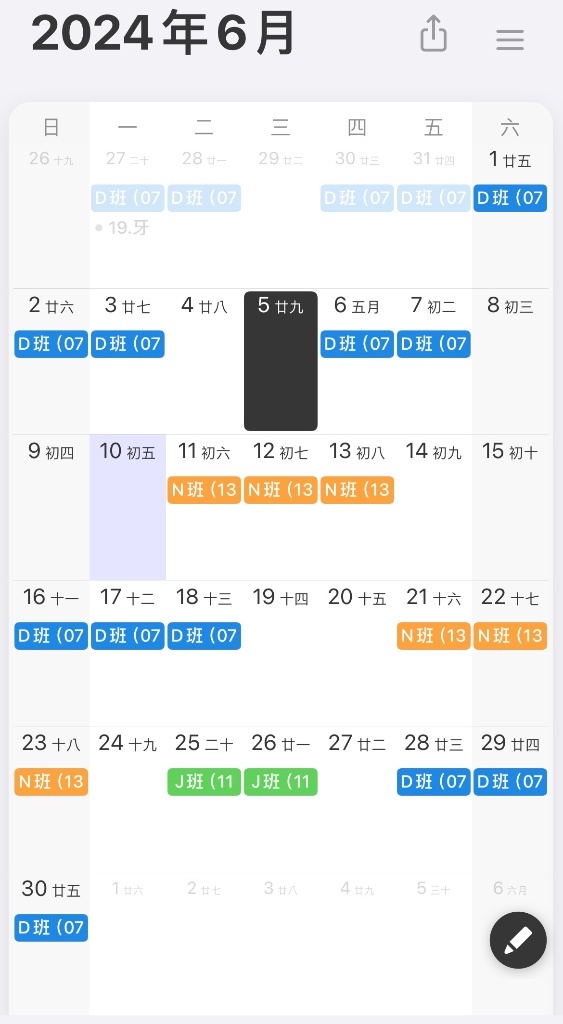
Task: Tap the share icon at top
Action: pos(434,33)
